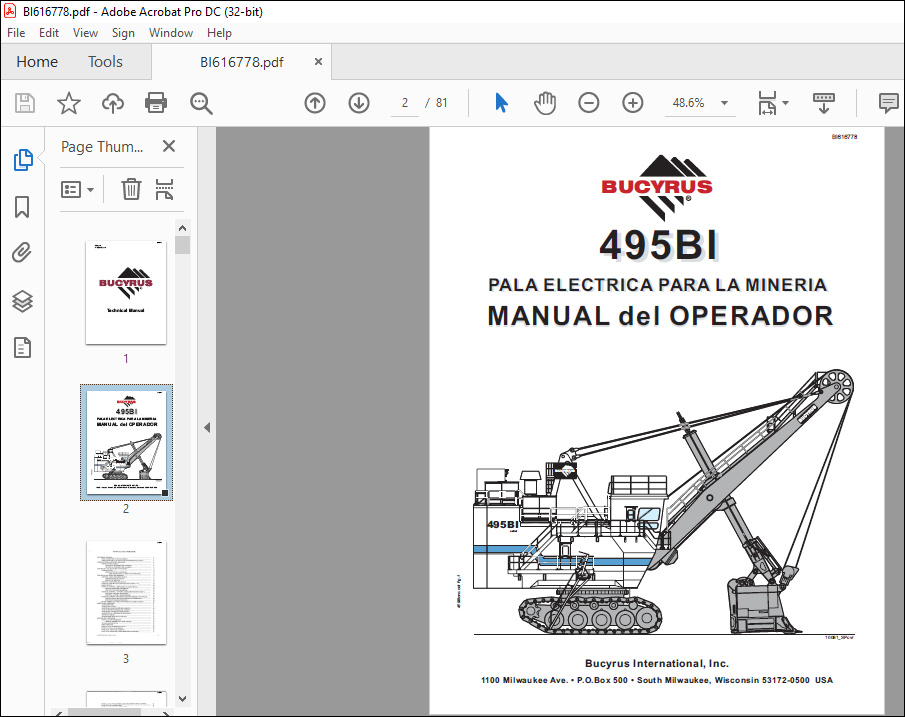Switch to the Home tab
This screenshot has width=905, height=717.
[x=37, y=62]
